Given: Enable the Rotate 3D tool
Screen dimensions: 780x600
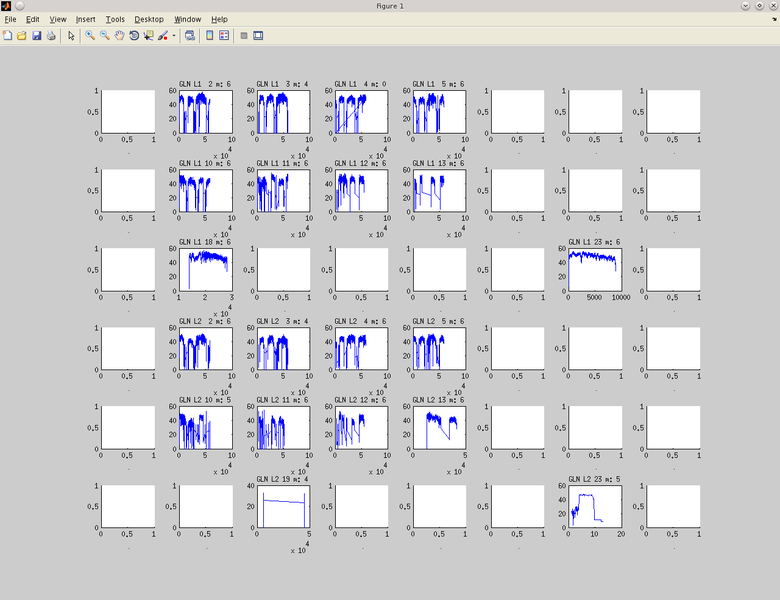Looking at the screenshot, I should (x=134, y=36).
